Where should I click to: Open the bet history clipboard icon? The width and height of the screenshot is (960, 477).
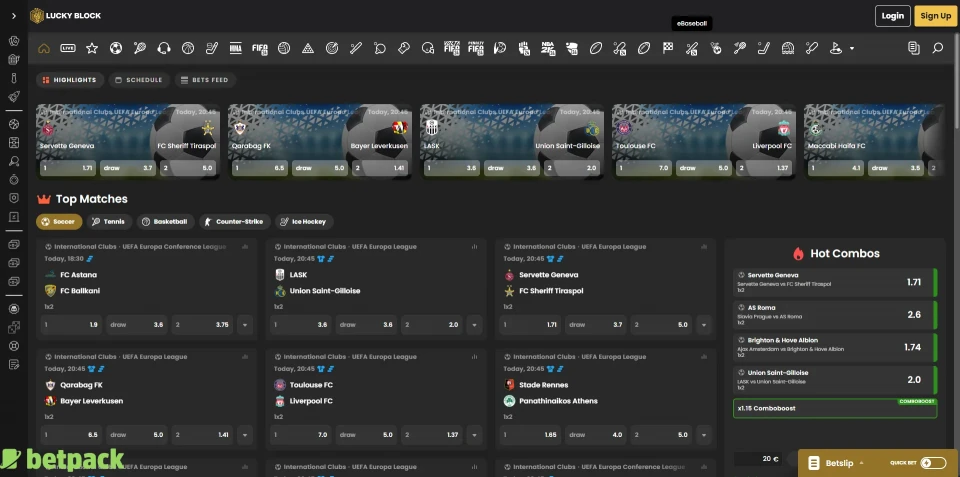(x=913, y=48)
